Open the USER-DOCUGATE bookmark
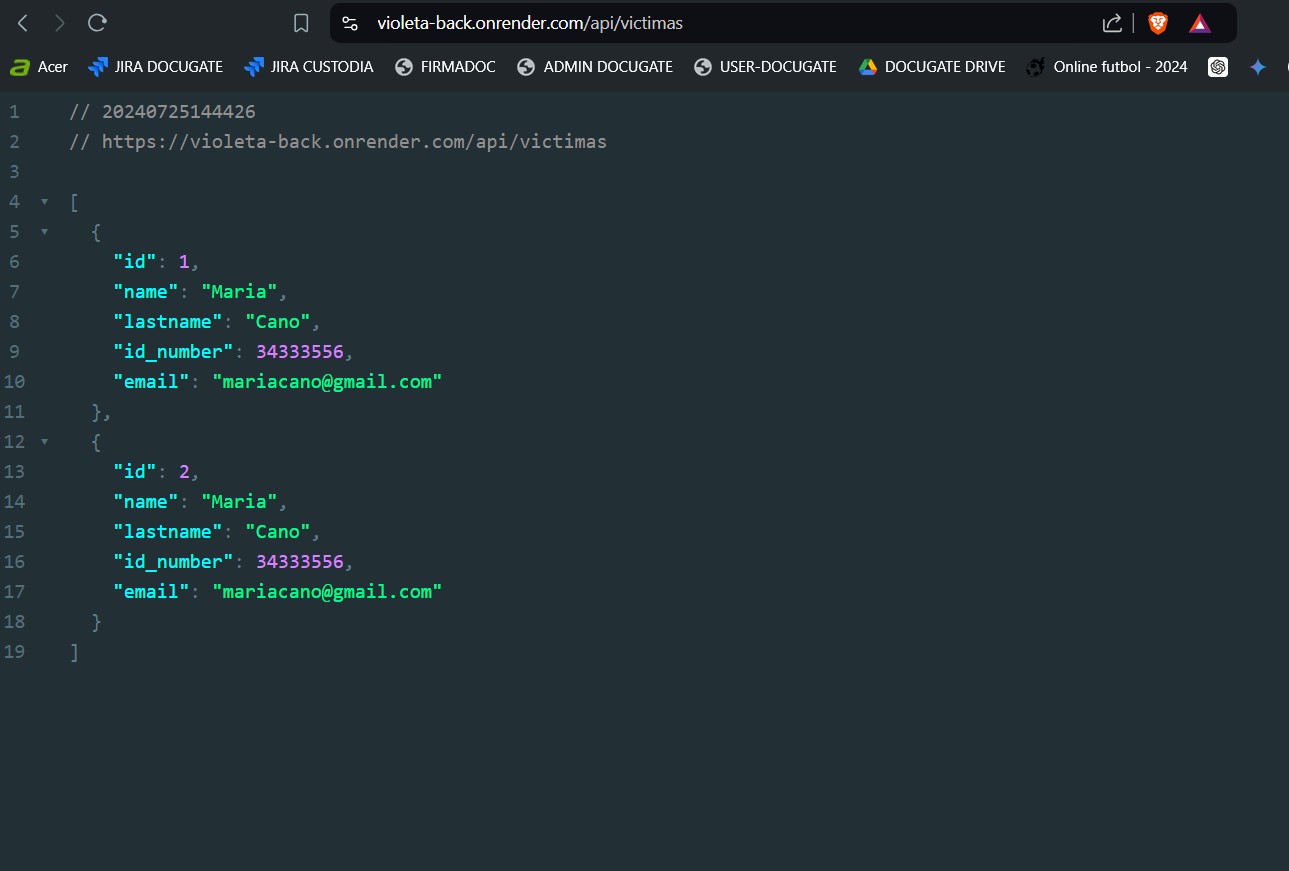Screen dimensions: 1289x871 [x=765, y=67]
